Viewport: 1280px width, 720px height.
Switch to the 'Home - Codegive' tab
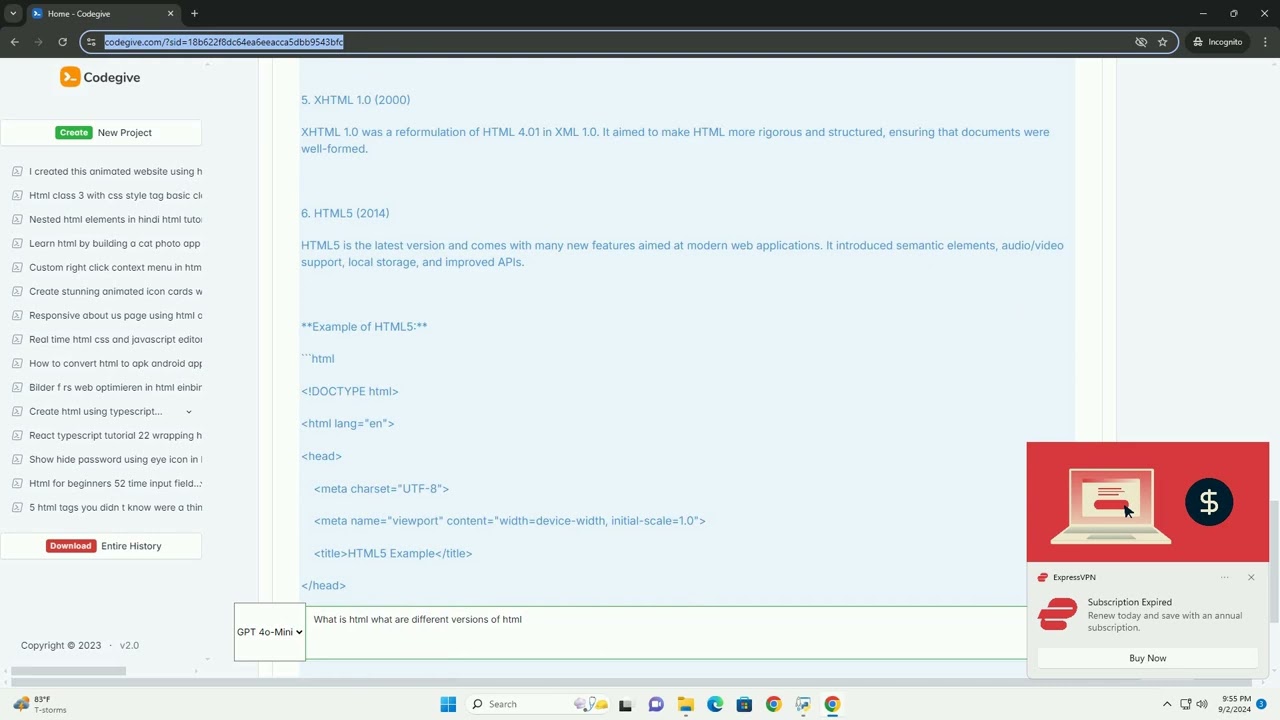[x=103, y=14]
